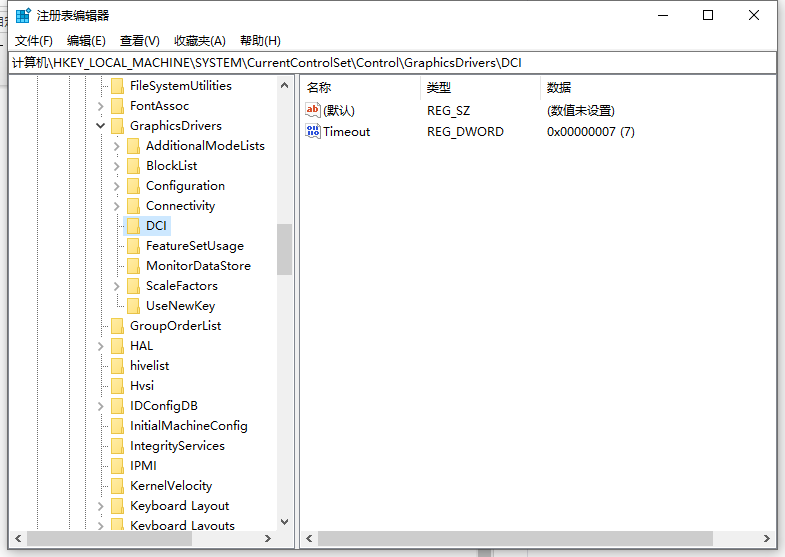Collapse the GraphicsDrivers tree node

(x=101, y=126)
